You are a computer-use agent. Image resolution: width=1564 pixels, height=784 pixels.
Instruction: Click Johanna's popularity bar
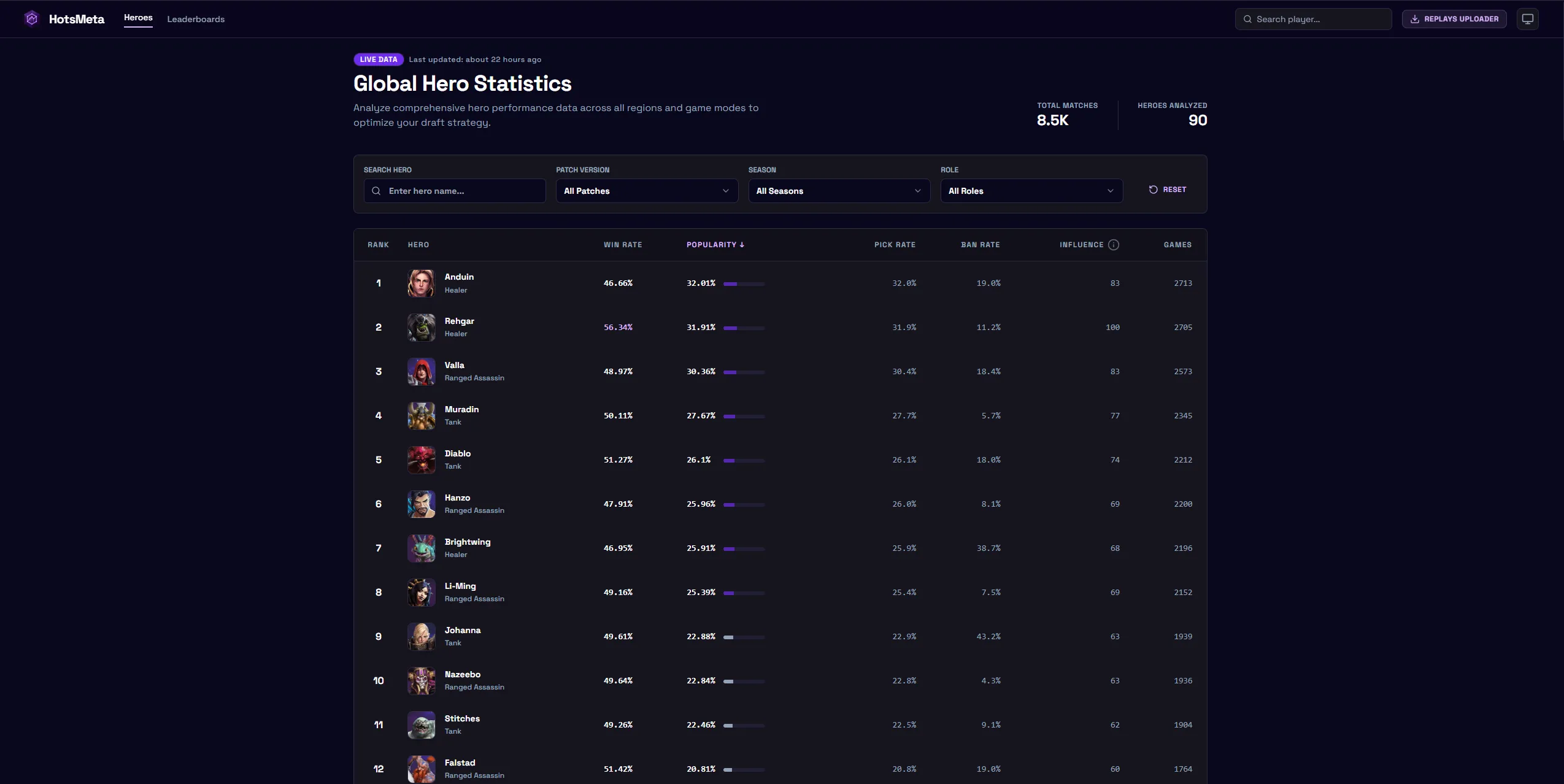[744, 637]
